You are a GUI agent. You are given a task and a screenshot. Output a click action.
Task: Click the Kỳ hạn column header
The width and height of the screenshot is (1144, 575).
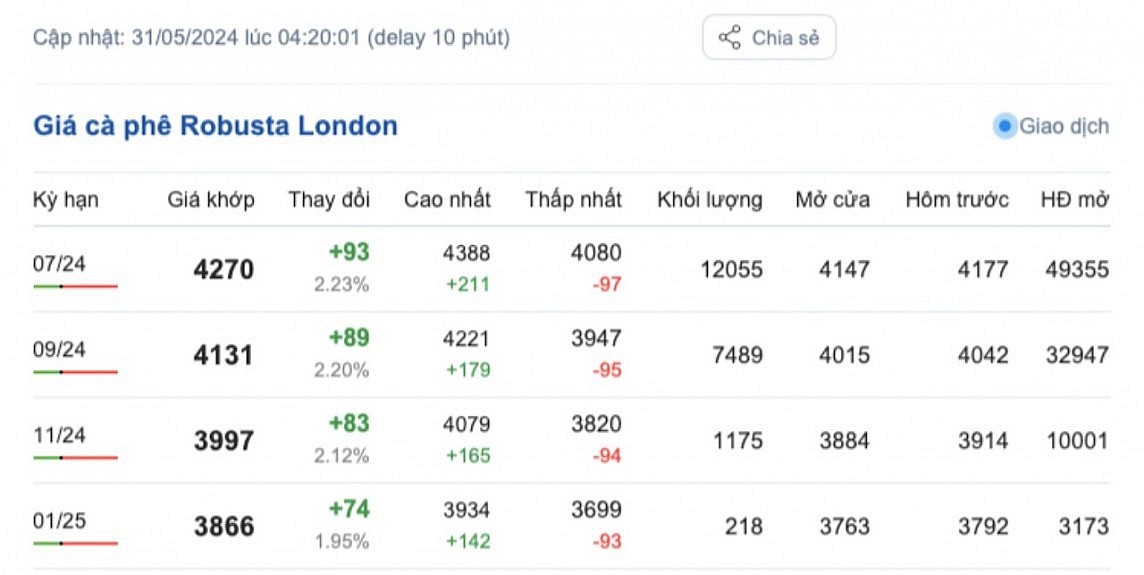pyautogui.click(x=66, y=199)
